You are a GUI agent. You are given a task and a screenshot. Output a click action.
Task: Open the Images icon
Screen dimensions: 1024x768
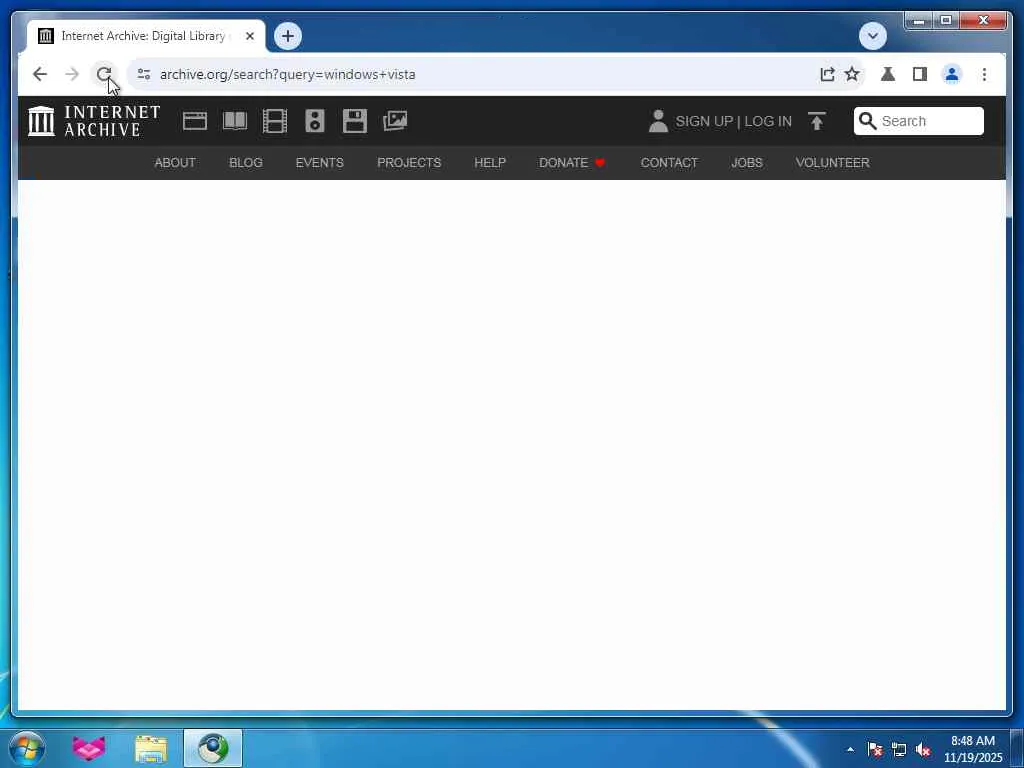coord(395,121)
